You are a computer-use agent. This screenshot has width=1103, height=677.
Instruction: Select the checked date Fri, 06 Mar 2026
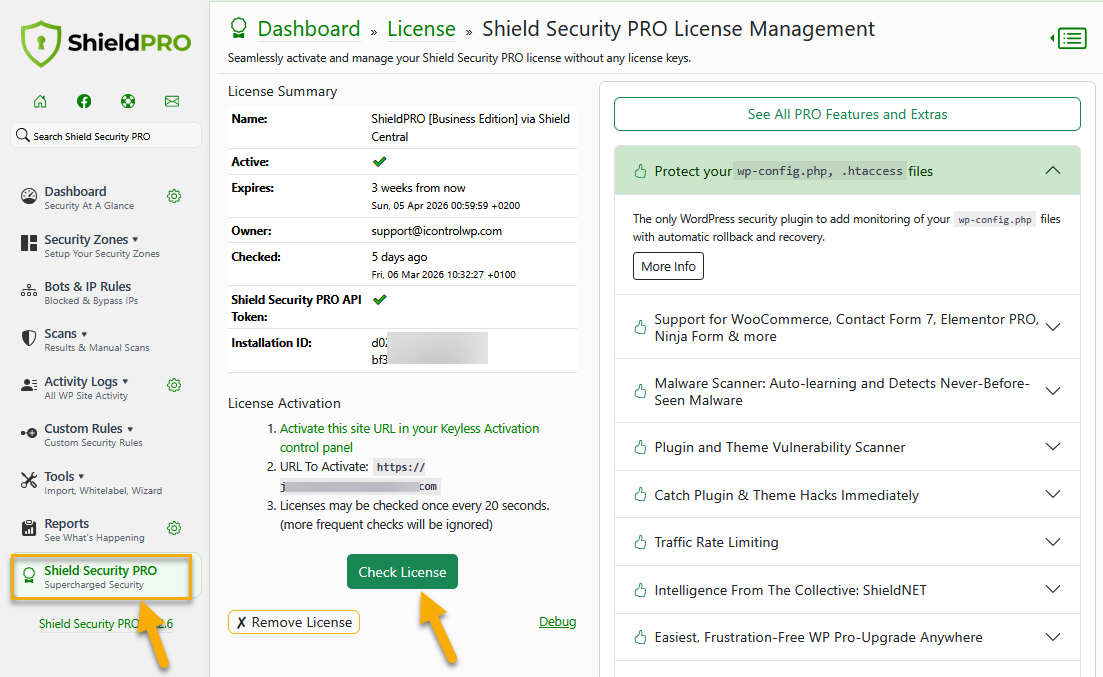coord(444,274)
